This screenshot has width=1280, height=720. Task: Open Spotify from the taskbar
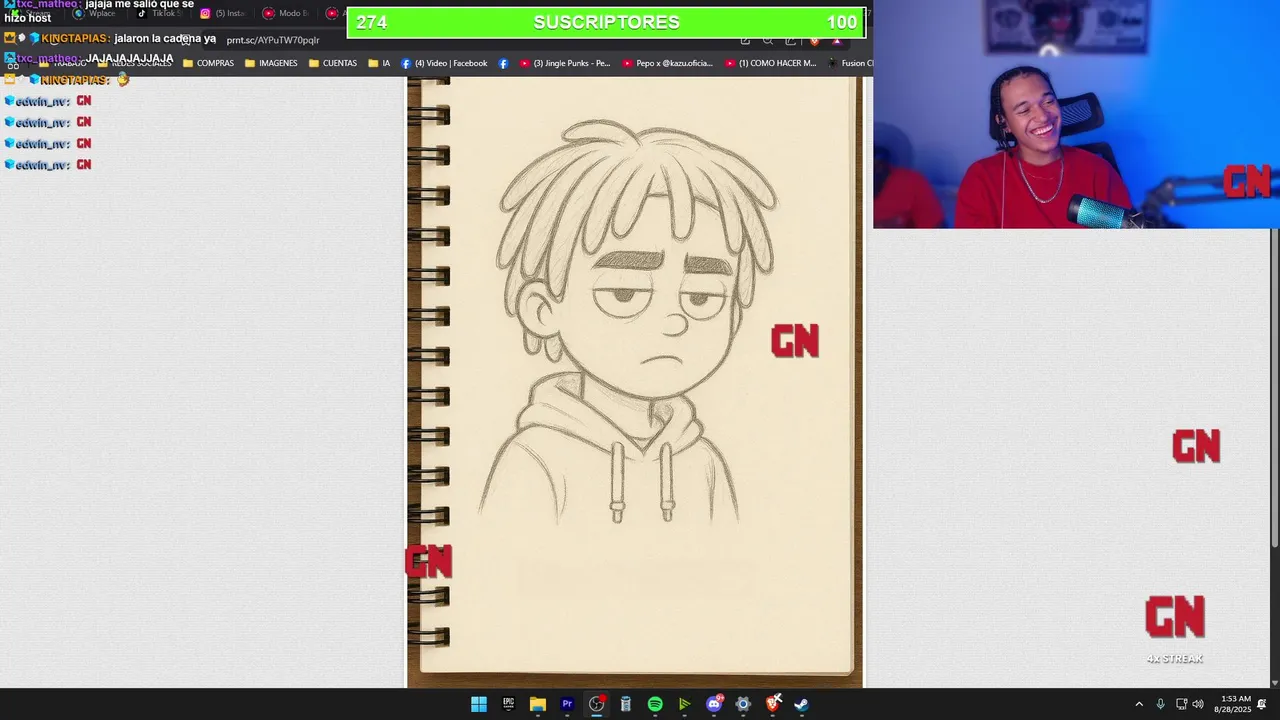[x=655, y=704]
